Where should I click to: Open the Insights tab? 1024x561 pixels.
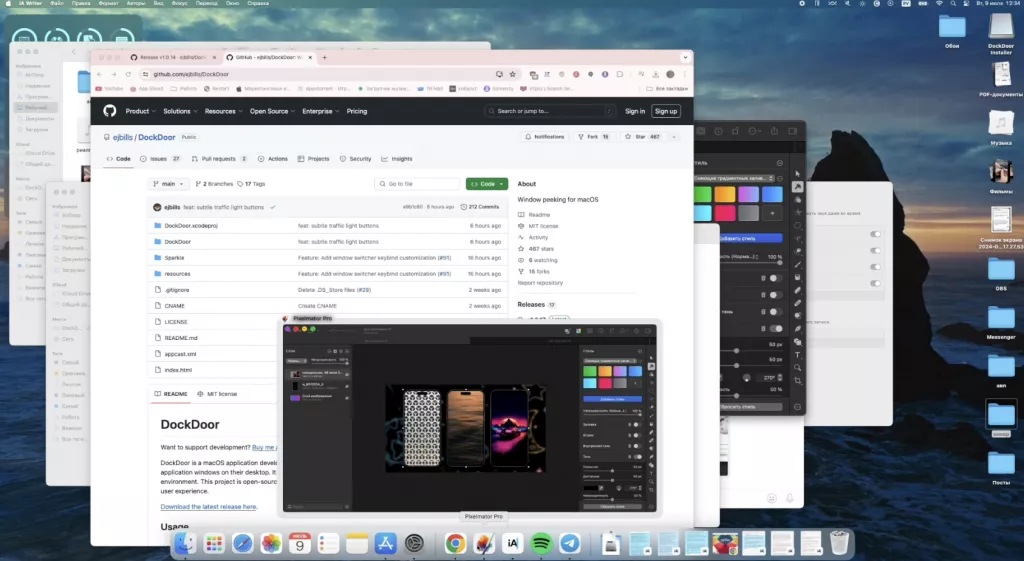pyautogui.click(x=396, y=159)
